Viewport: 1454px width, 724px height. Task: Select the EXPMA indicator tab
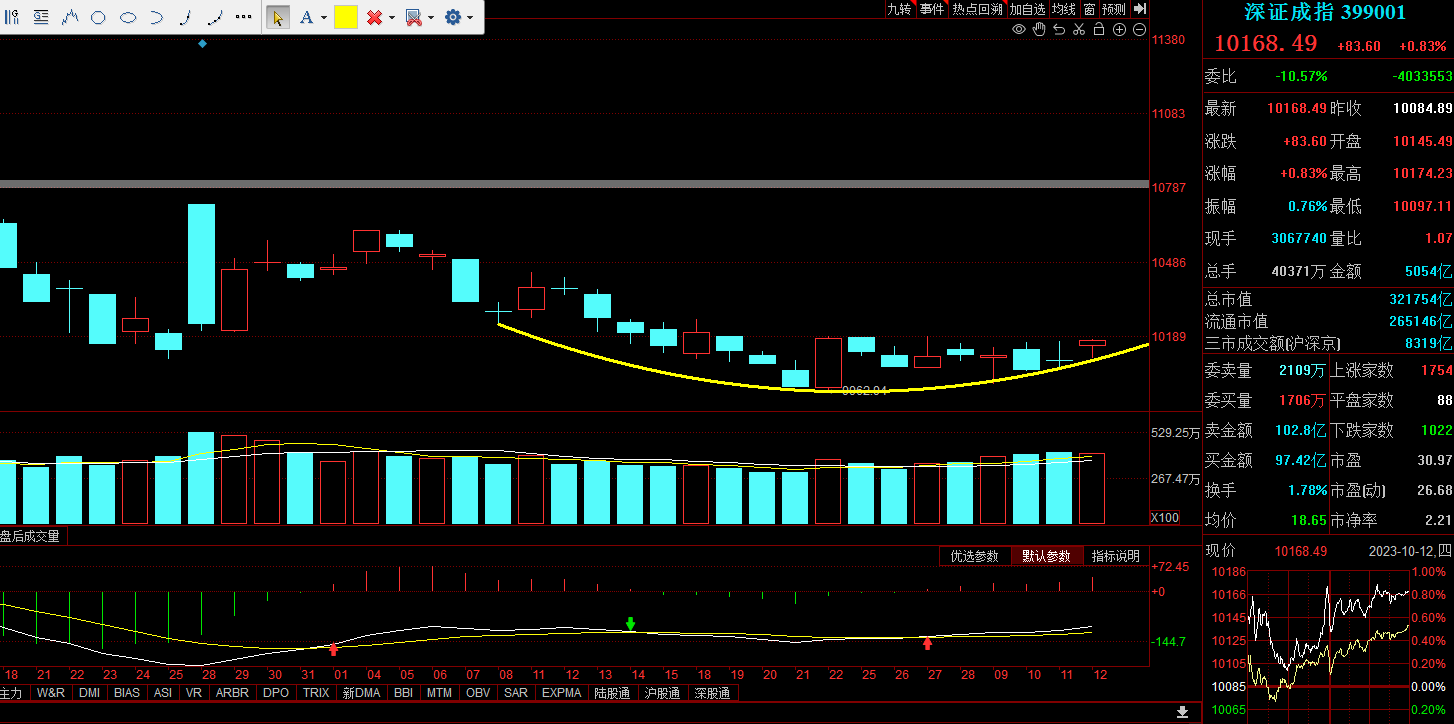pos(562,692)
